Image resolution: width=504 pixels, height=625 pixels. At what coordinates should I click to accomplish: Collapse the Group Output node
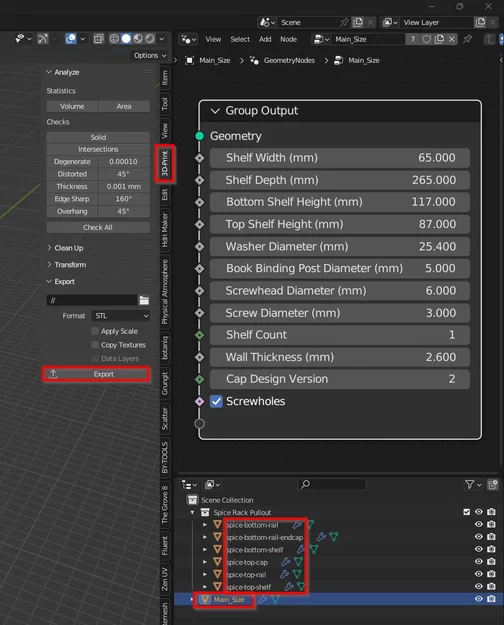point(215,111)
